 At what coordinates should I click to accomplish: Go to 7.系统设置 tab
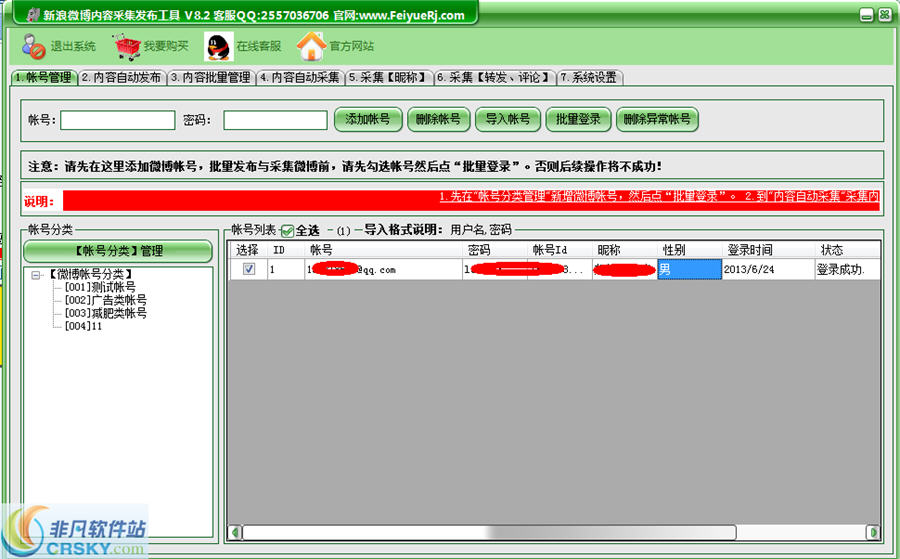point(589,77)
